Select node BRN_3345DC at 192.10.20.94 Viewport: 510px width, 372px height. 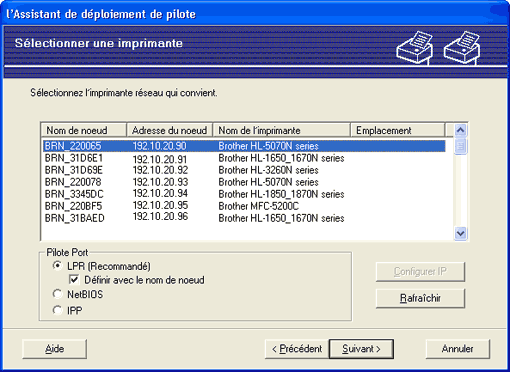(244, 194)
